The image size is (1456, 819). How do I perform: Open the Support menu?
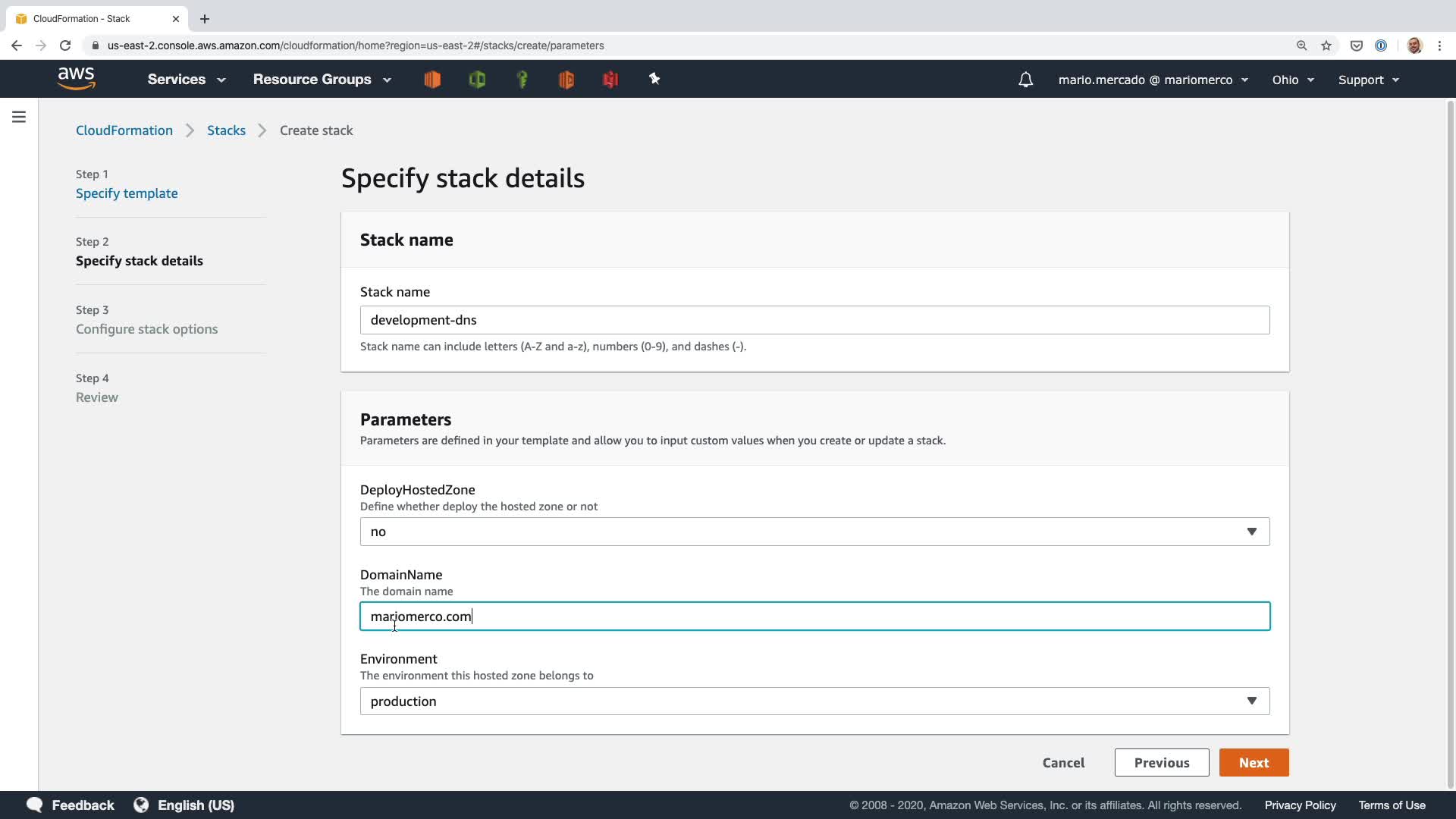click(1368, 80)
